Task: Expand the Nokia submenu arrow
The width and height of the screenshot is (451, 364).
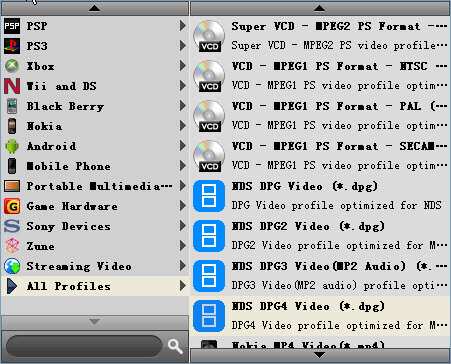Action: [182, 126]
